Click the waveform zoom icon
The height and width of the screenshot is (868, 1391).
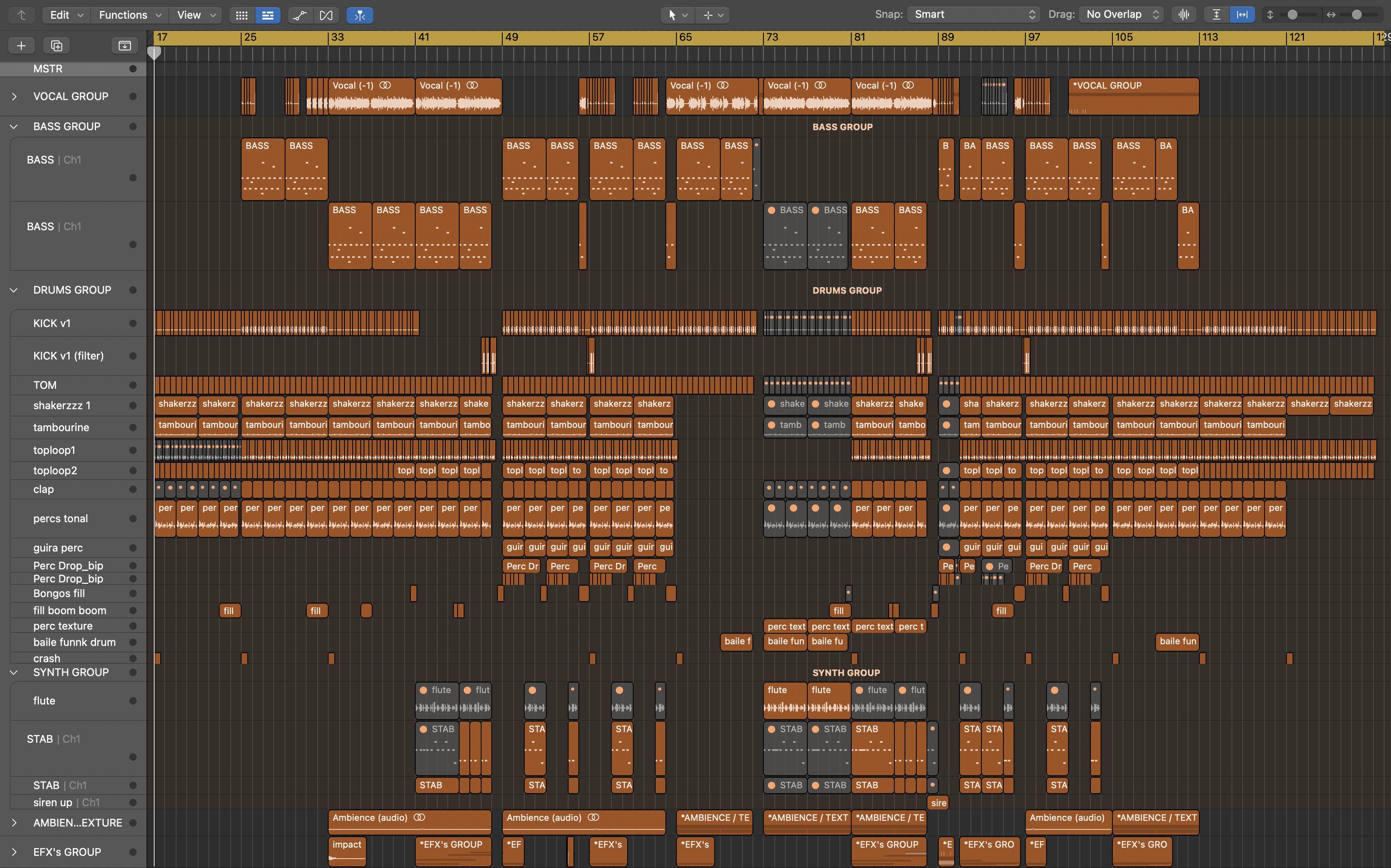tap(1183, 15)
